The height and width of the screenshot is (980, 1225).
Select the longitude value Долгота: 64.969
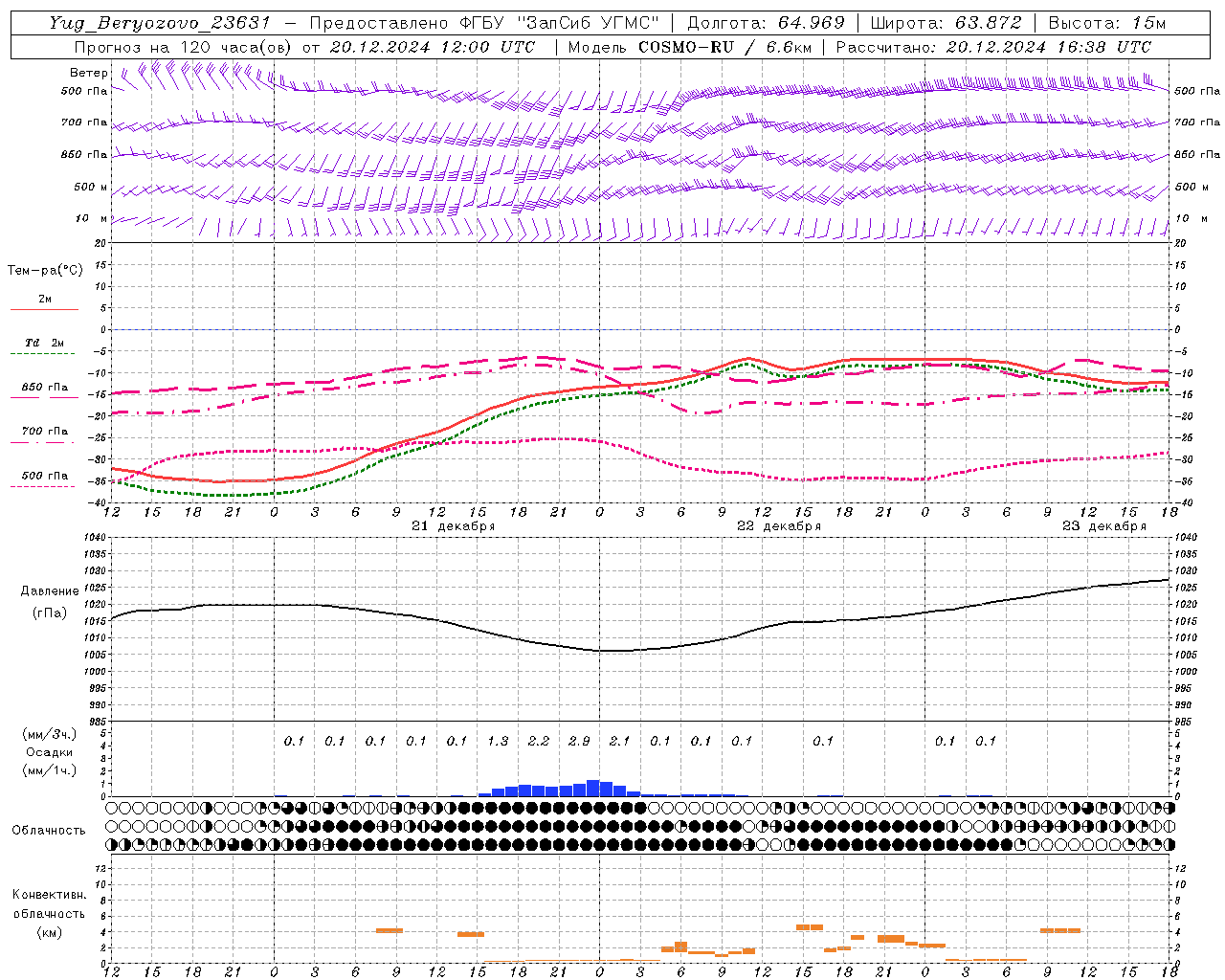[x=767, y=23]
